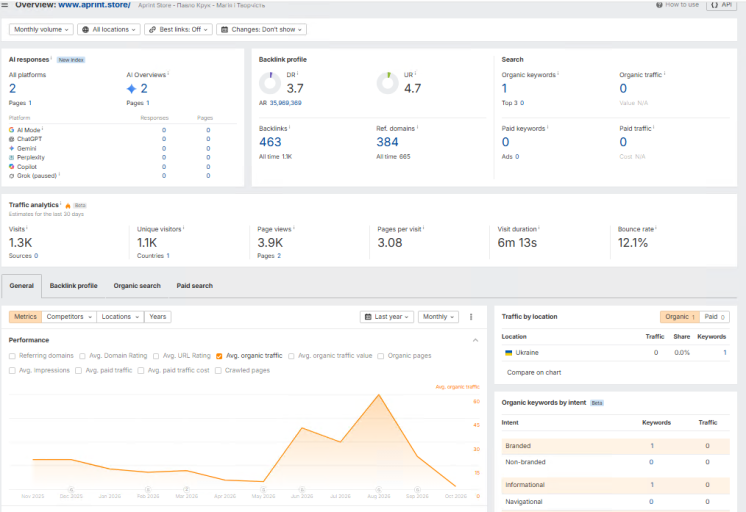Screen dimensions: 746x512
Task: Click the API button
Action: click(721, 5)
